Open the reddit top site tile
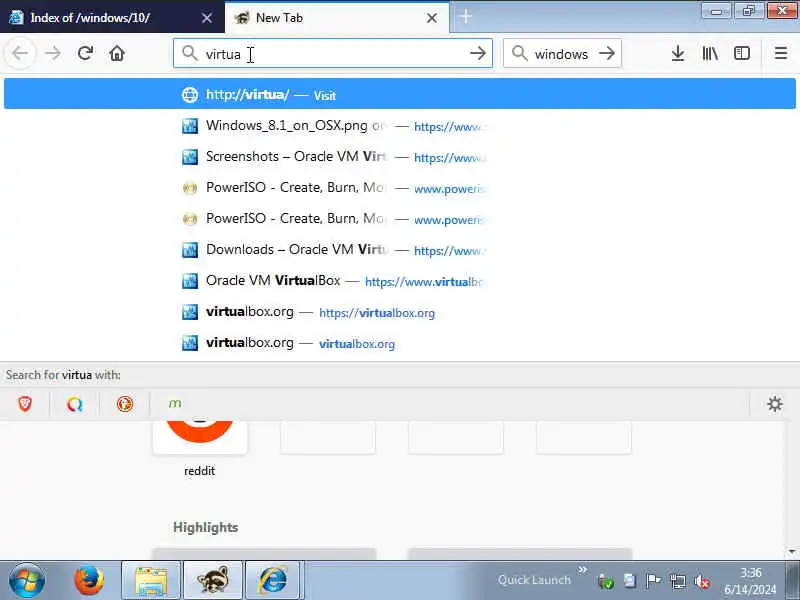Viewport: 800px width, 600px height. (199, 449)
